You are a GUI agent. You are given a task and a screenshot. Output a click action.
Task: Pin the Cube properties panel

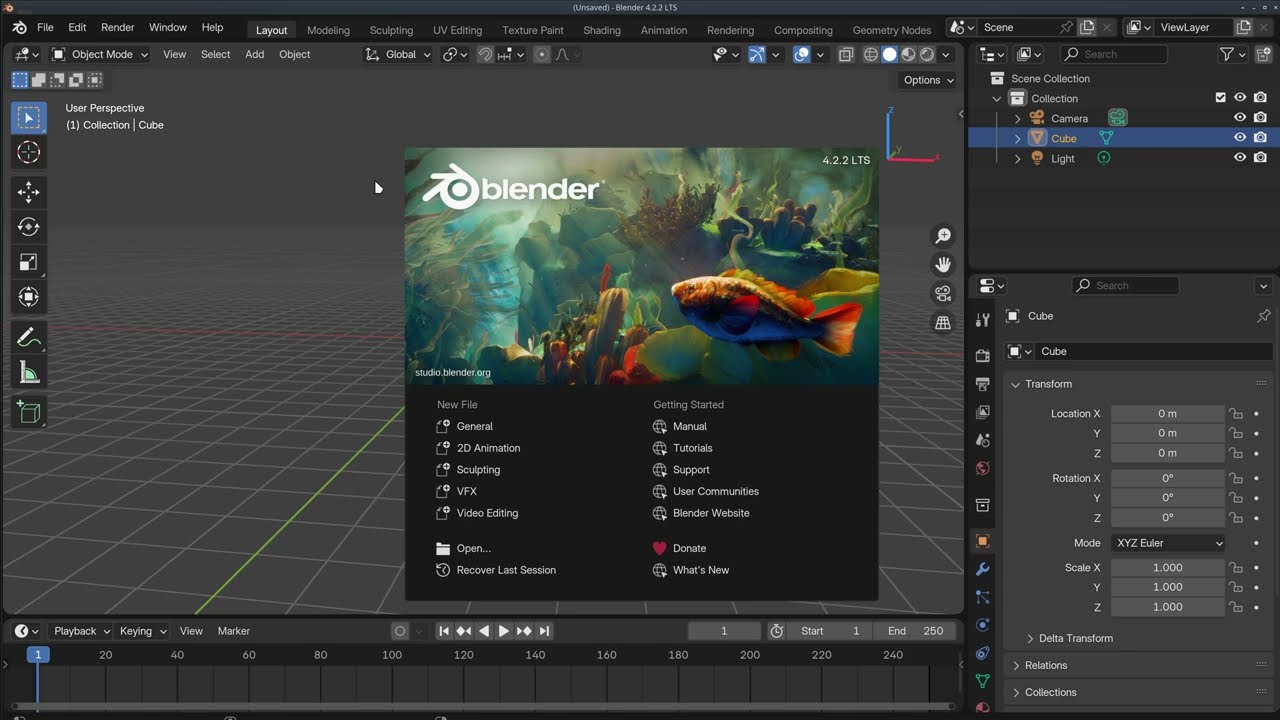coord(1263,316)
